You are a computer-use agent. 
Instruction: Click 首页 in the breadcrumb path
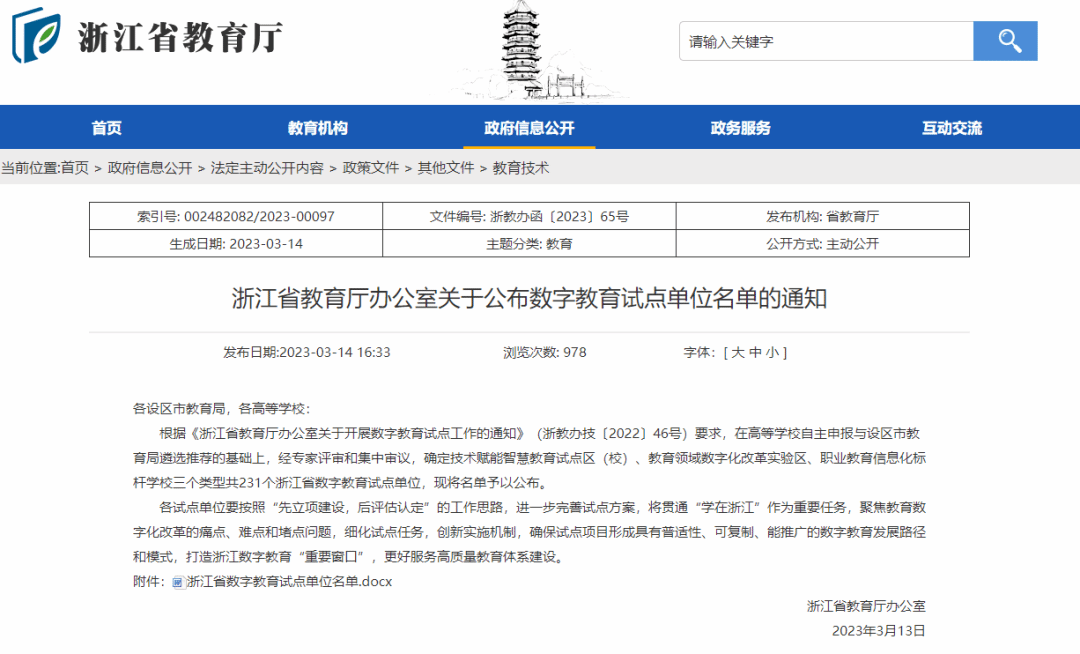75,168
